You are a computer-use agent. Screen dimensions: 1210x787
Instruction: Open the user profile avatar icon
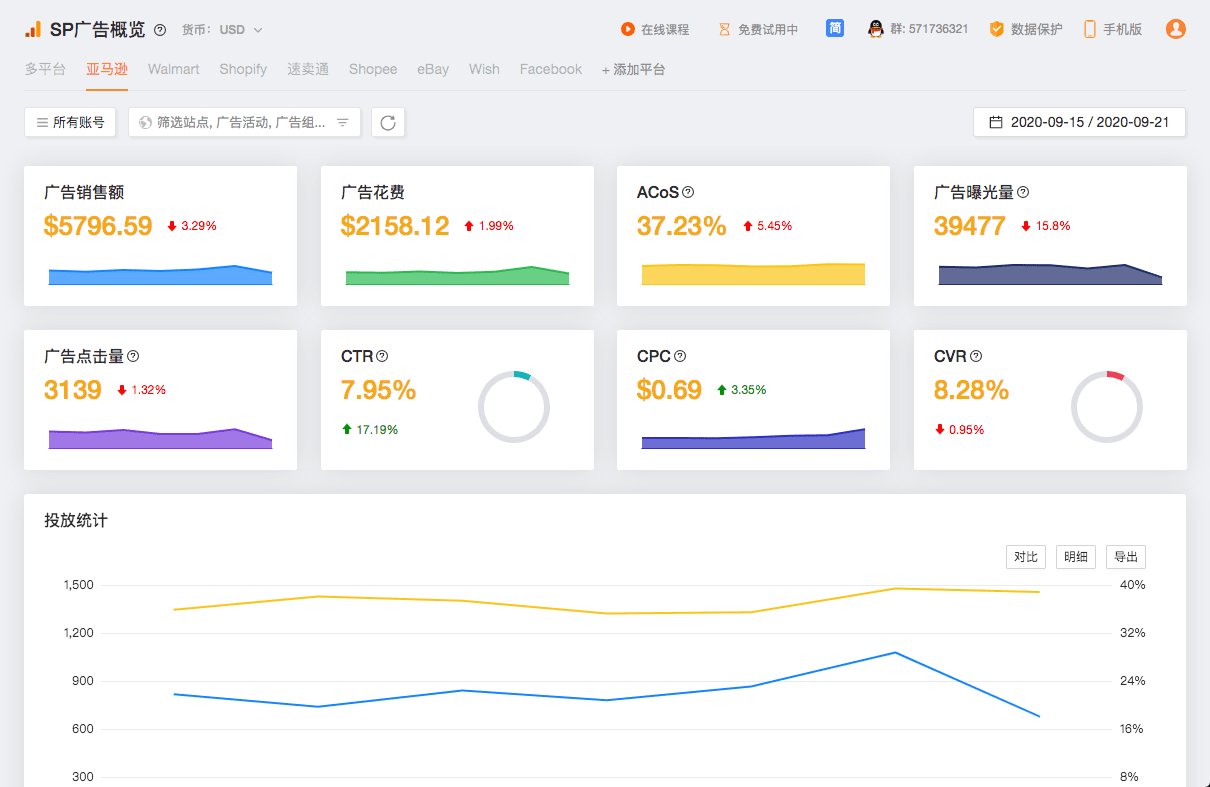[1175, 29]
